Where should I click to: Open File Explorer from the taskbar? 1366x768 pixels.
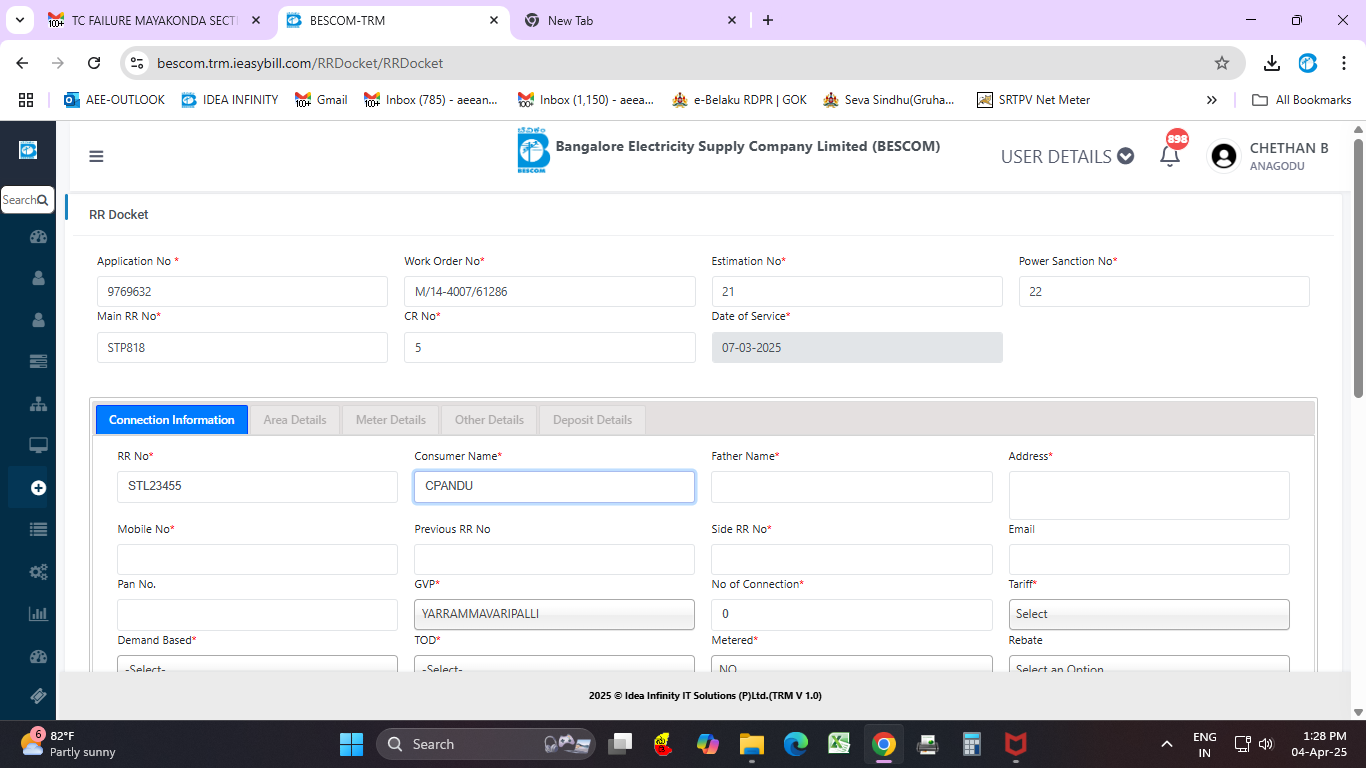point(751,744)
